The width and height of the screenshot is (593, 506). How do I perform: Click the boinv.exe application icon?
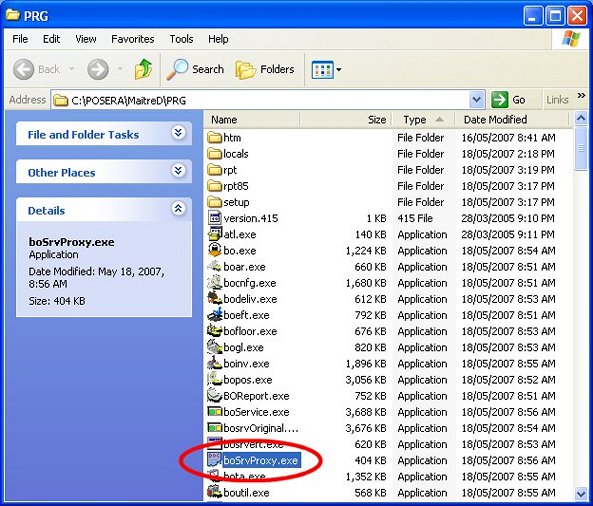[214, 363]
